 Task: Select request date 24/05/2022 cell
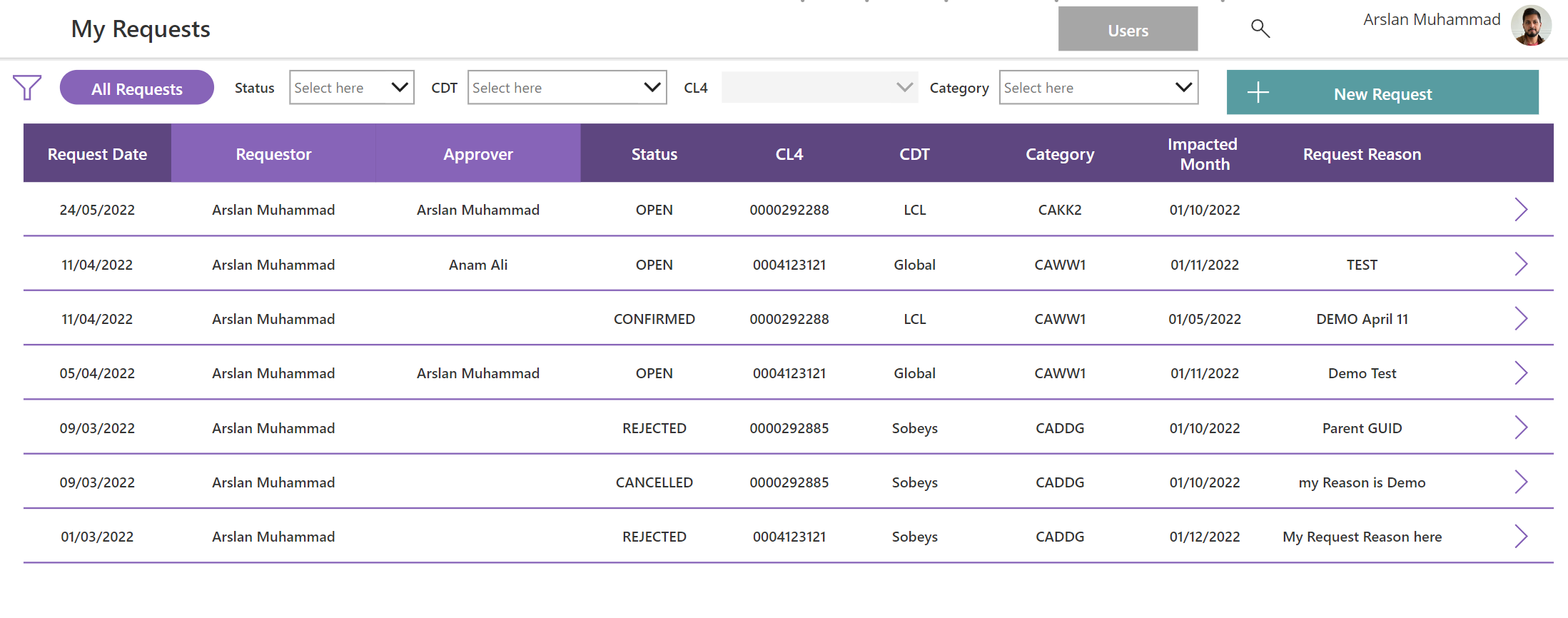click(97, 210)
